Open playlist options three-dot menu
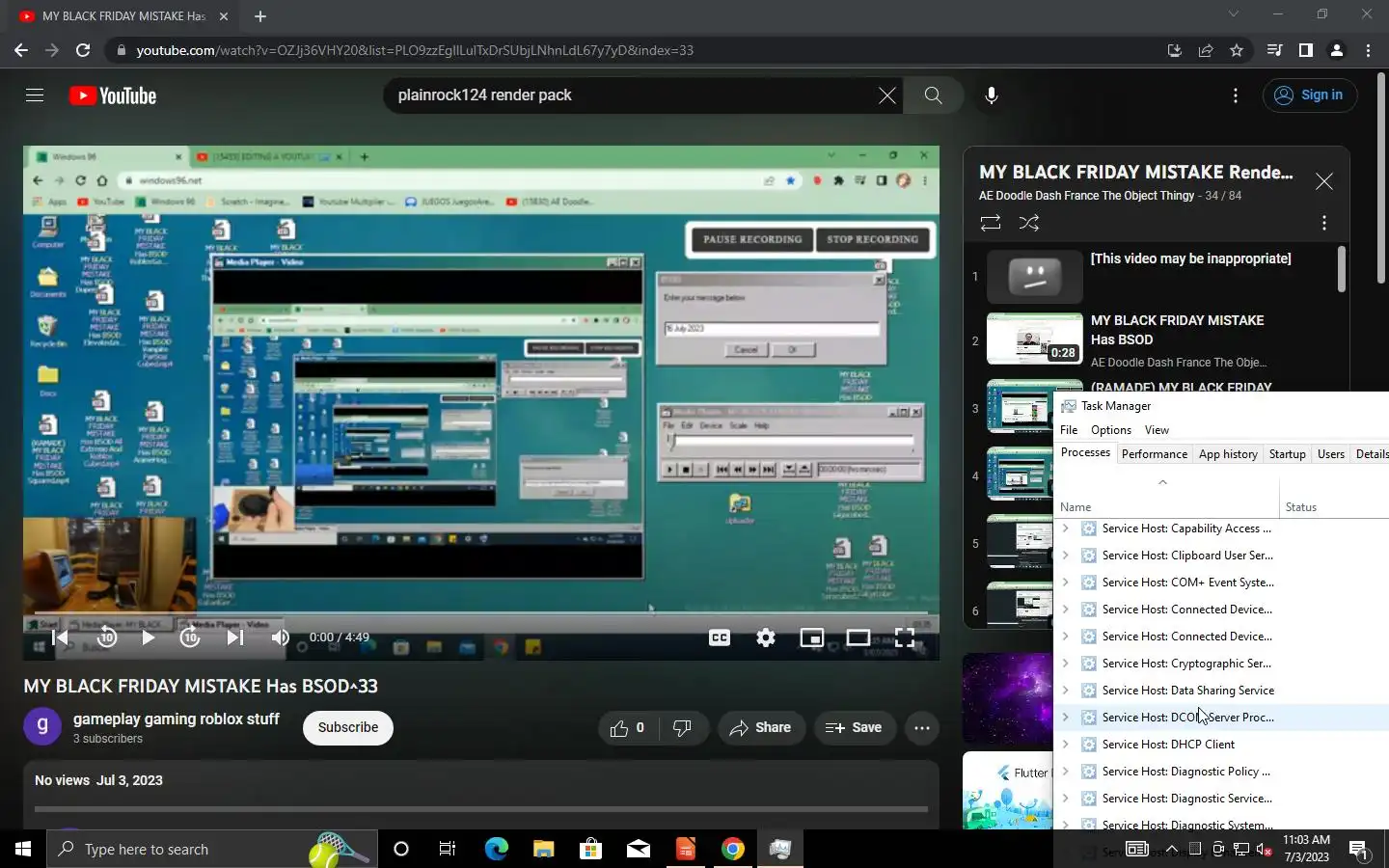 pyautogui.click(x=1324, y=223)
